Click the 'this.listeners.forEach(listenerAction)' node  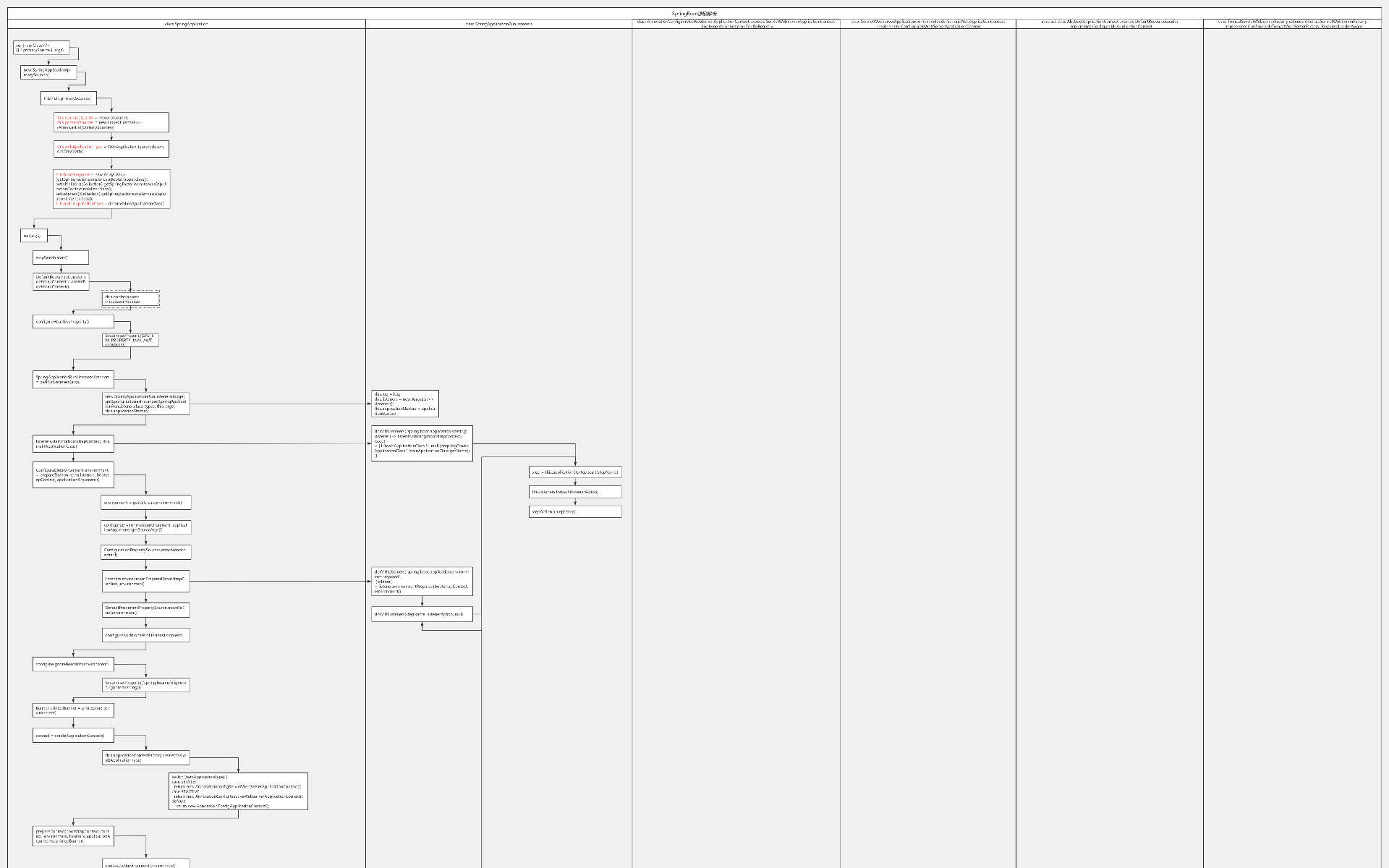click(x=575, y=492)
